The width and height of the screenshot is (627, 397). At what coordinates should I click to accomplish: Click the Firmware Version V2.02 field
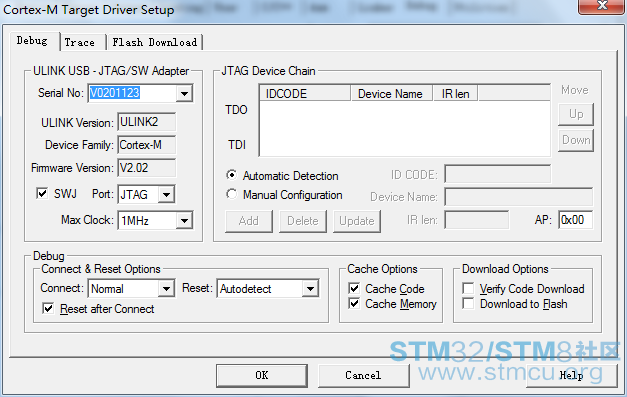click(146, 168)
